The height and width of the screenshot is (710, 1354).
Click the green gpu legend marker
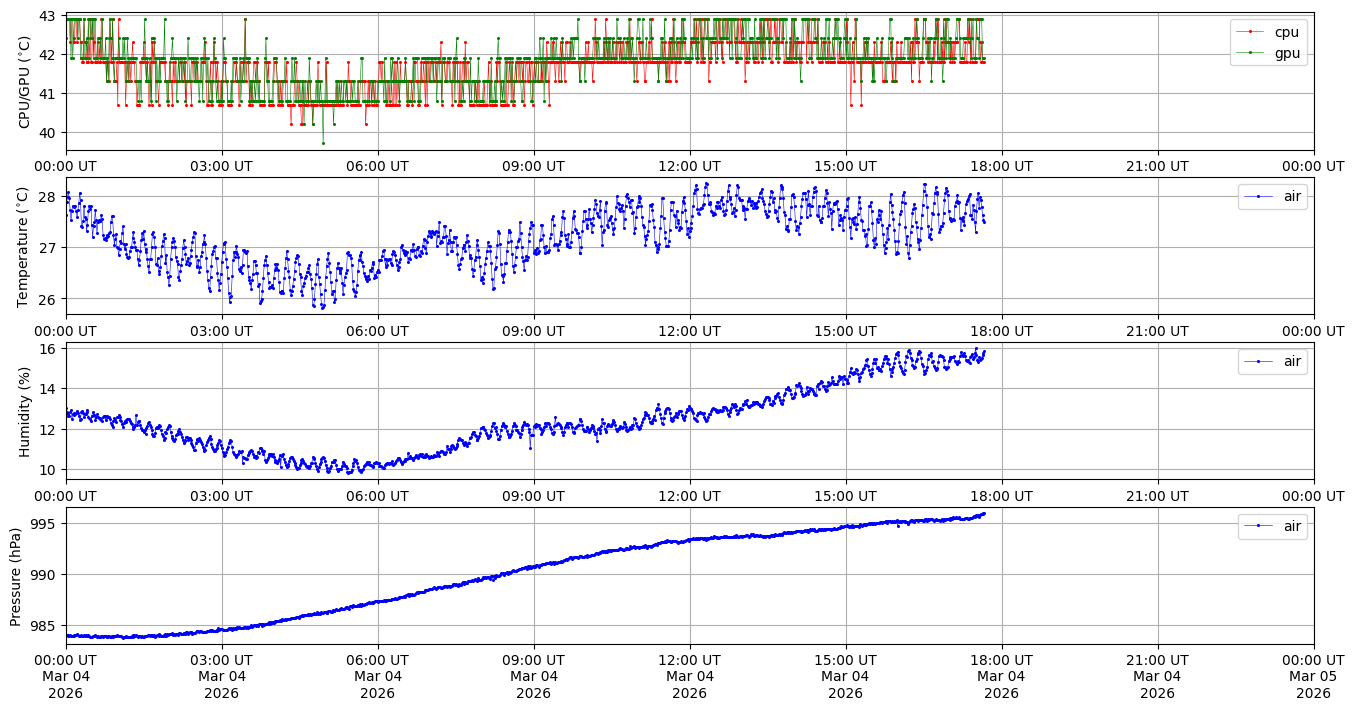[1249, 54]
